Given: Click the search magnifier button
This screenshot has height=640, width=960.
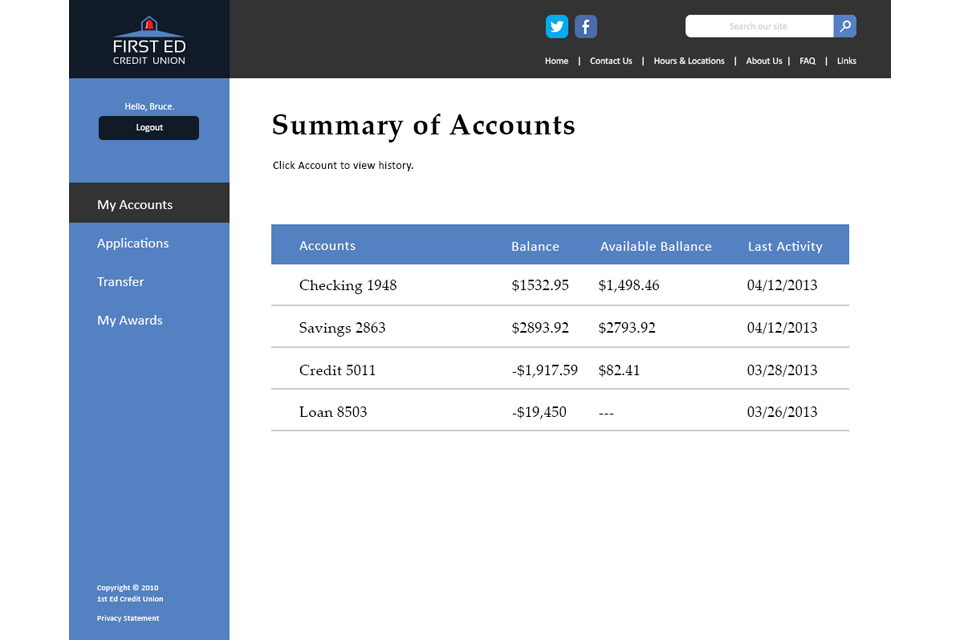Looking at the screenshot, I should 845,26.
